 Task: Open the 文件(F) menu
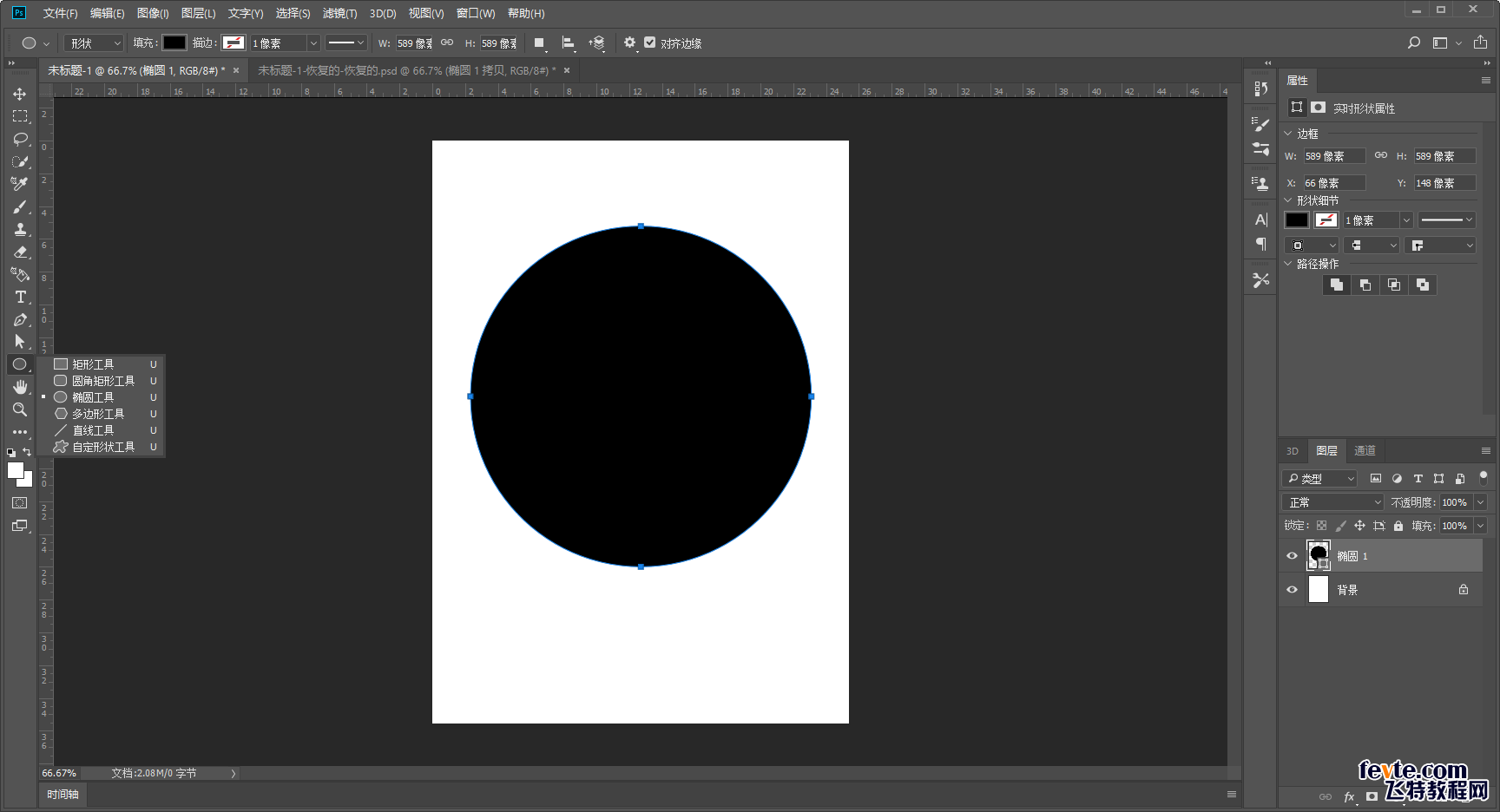coord(60,13)
